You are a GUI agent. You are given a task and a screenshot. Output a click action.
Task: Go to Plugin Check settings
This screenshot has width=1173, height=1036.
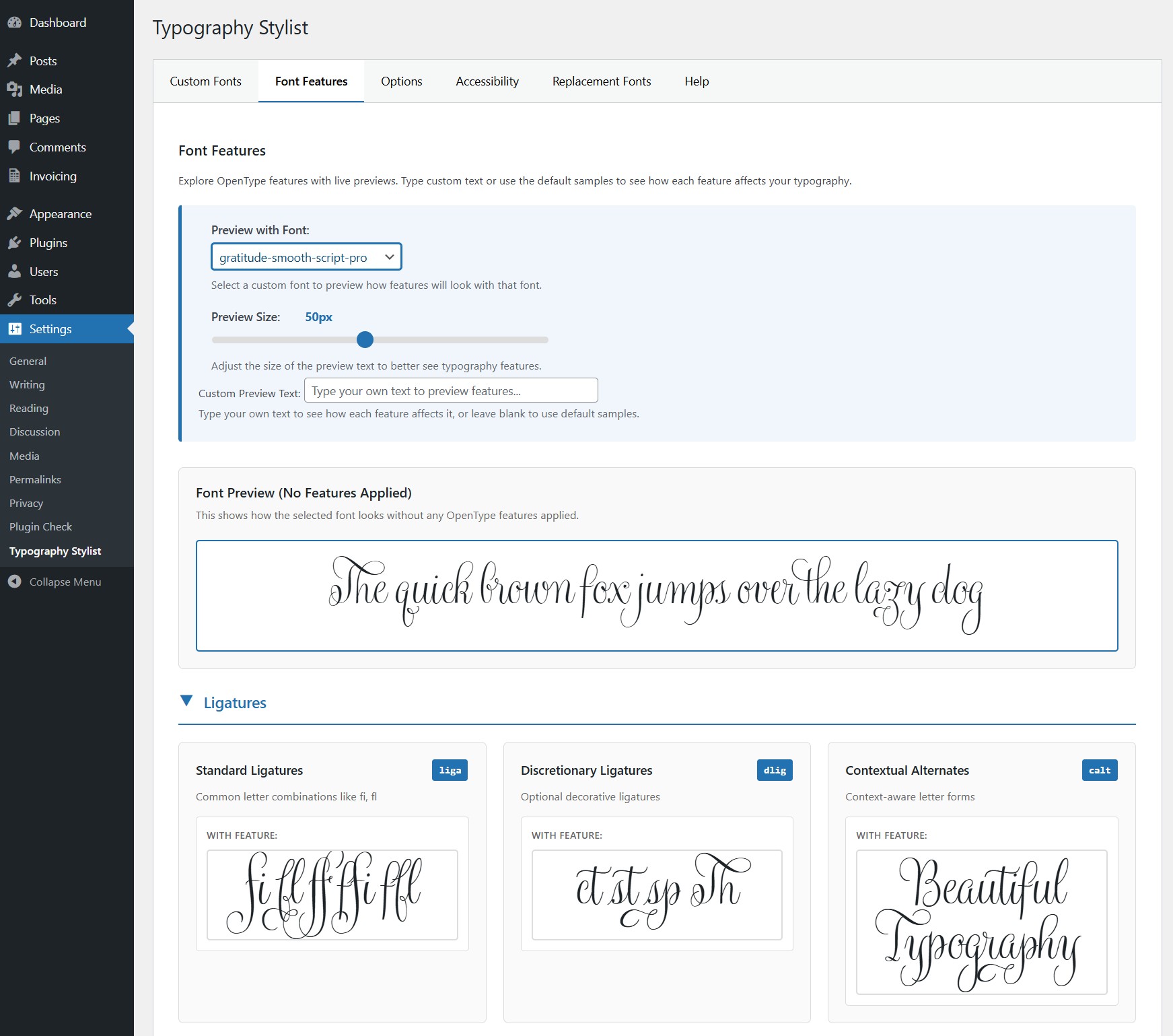[40, 526]
